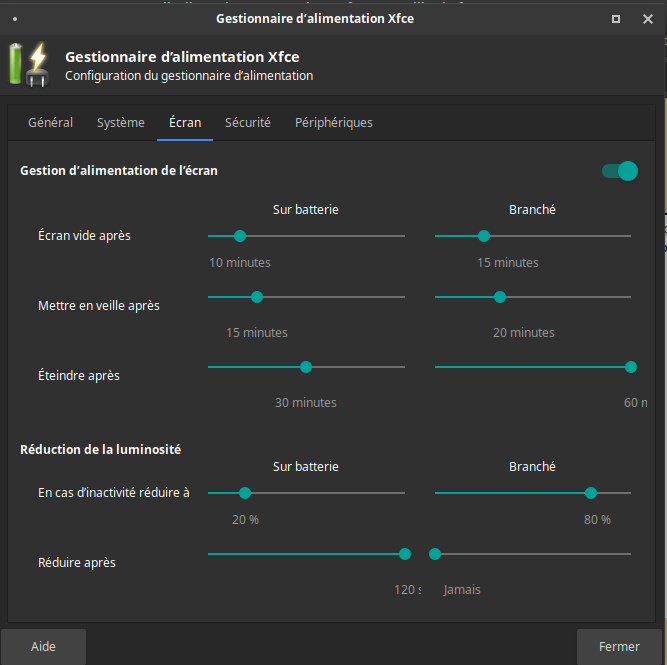
Task: Click the 'Mettre en veille après' label
Action: coord(99,305)
